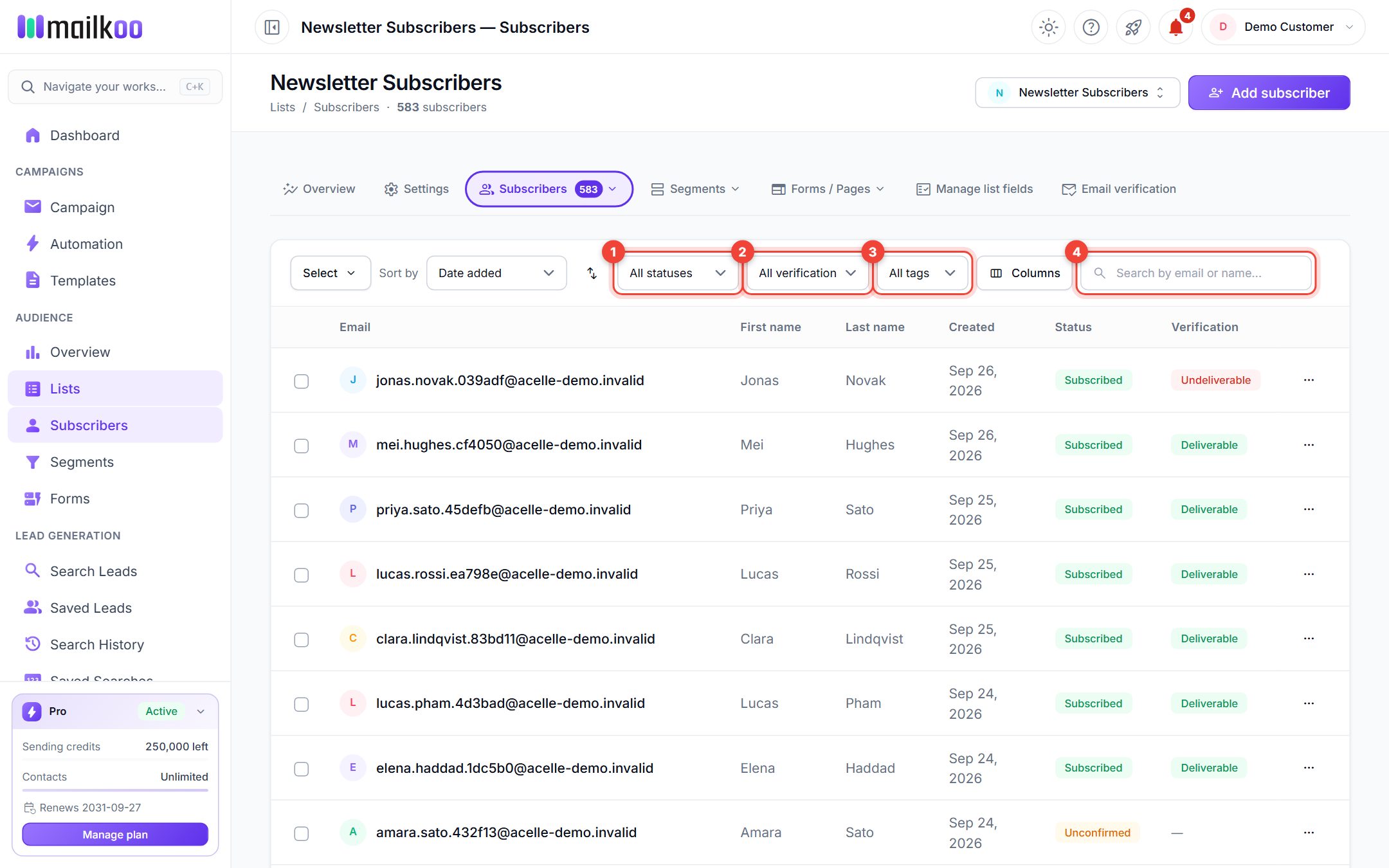Viewport: 1389px width, 868px height.
Task: Collapse the sidebar panel icon
Action: (272, 27)
